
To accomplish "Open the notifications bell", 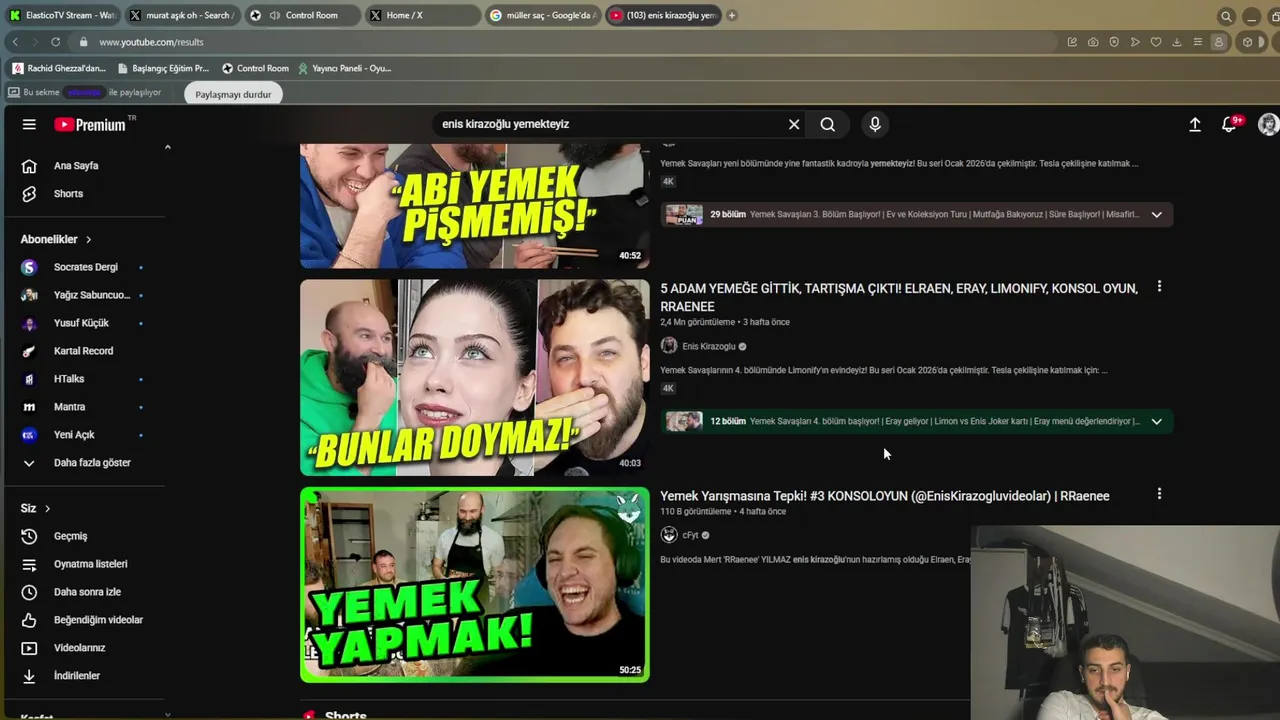I will (x=1229, y=124).
